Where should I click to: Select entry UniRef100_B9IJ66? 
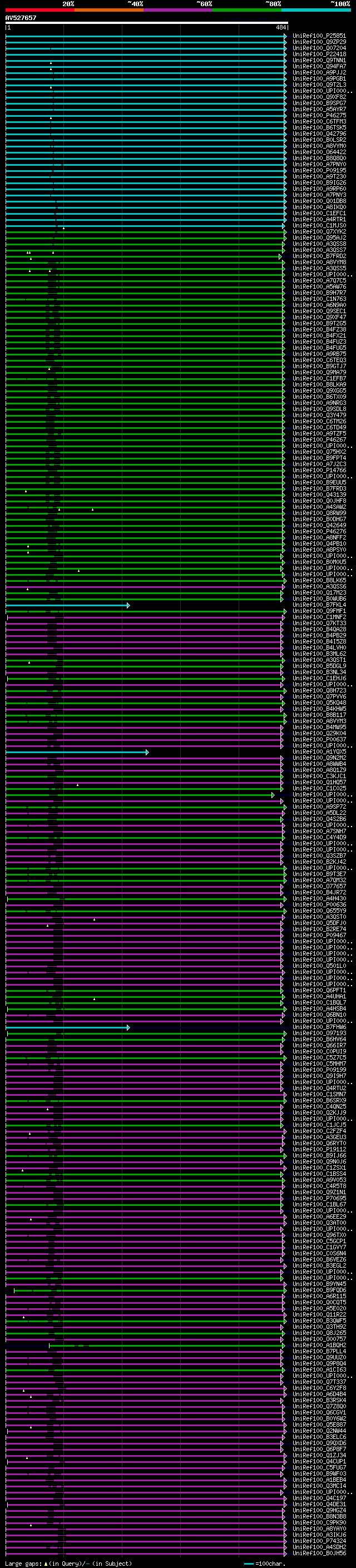(319, 1156)
